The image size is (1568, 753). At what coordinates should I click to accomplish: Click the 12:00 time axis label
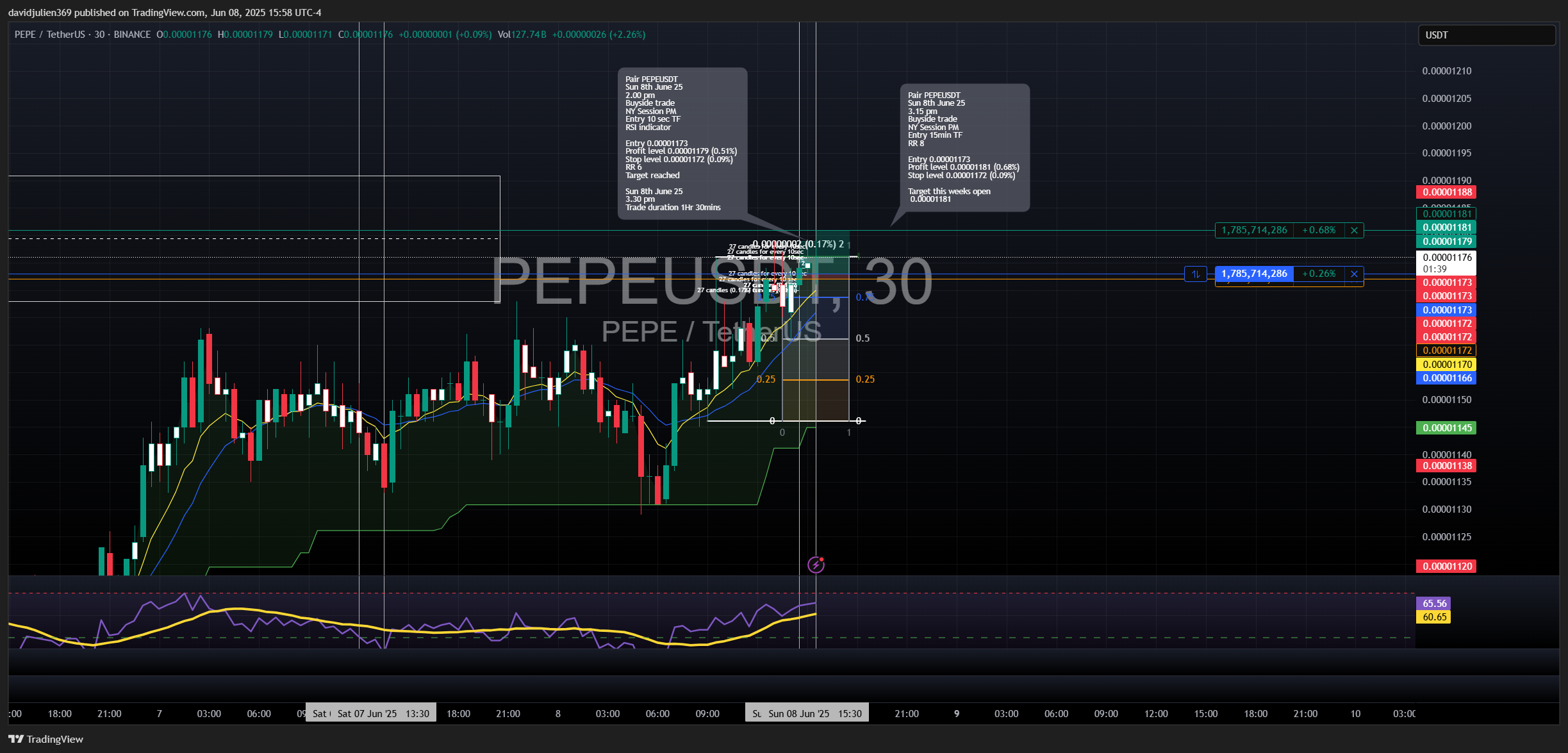pos(1156,714)
